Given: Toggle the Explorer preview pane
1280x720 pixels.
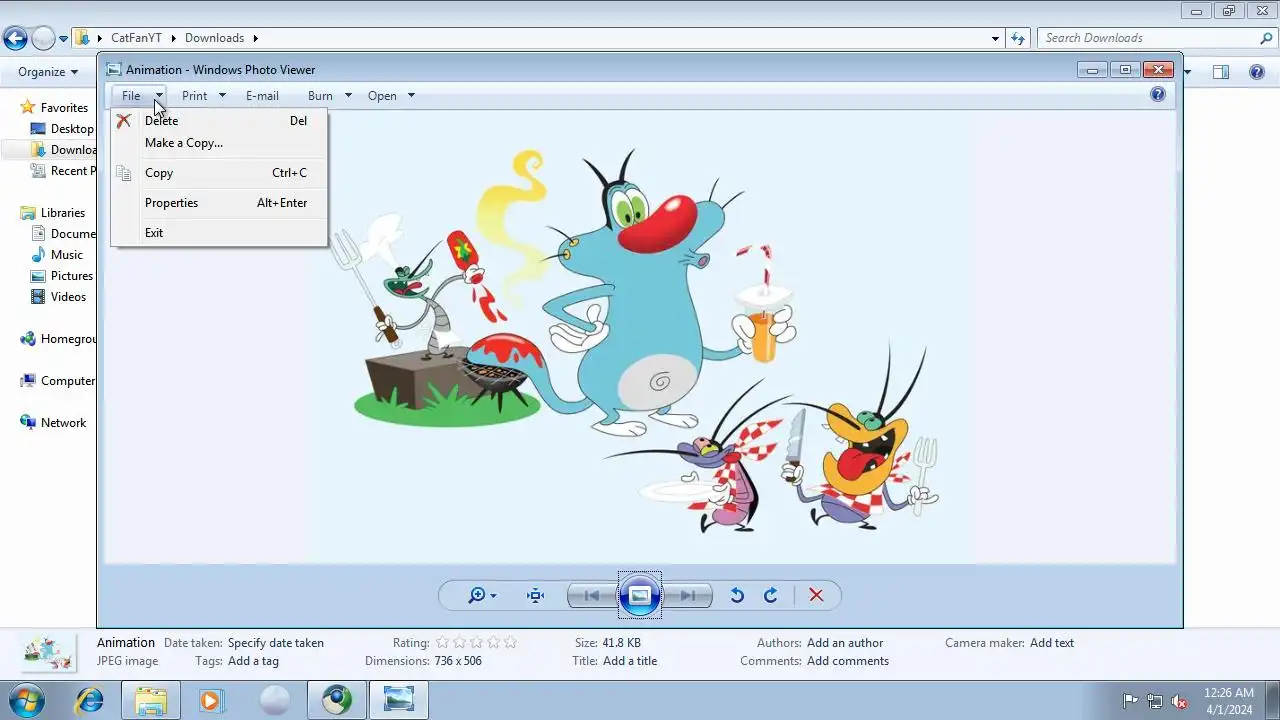Looking at the screenshot, I should (x=1221, y=72).
